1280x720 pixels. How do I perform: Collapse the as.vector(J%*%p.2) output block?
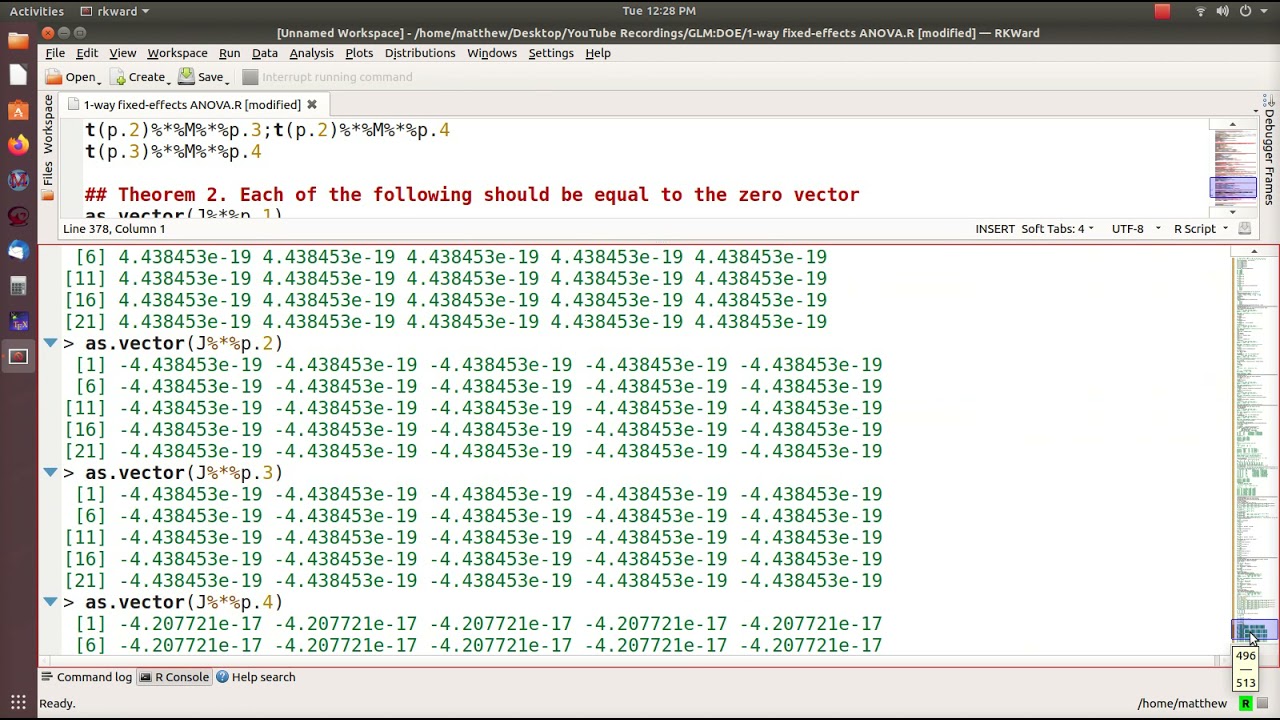(x=50, y=343)
